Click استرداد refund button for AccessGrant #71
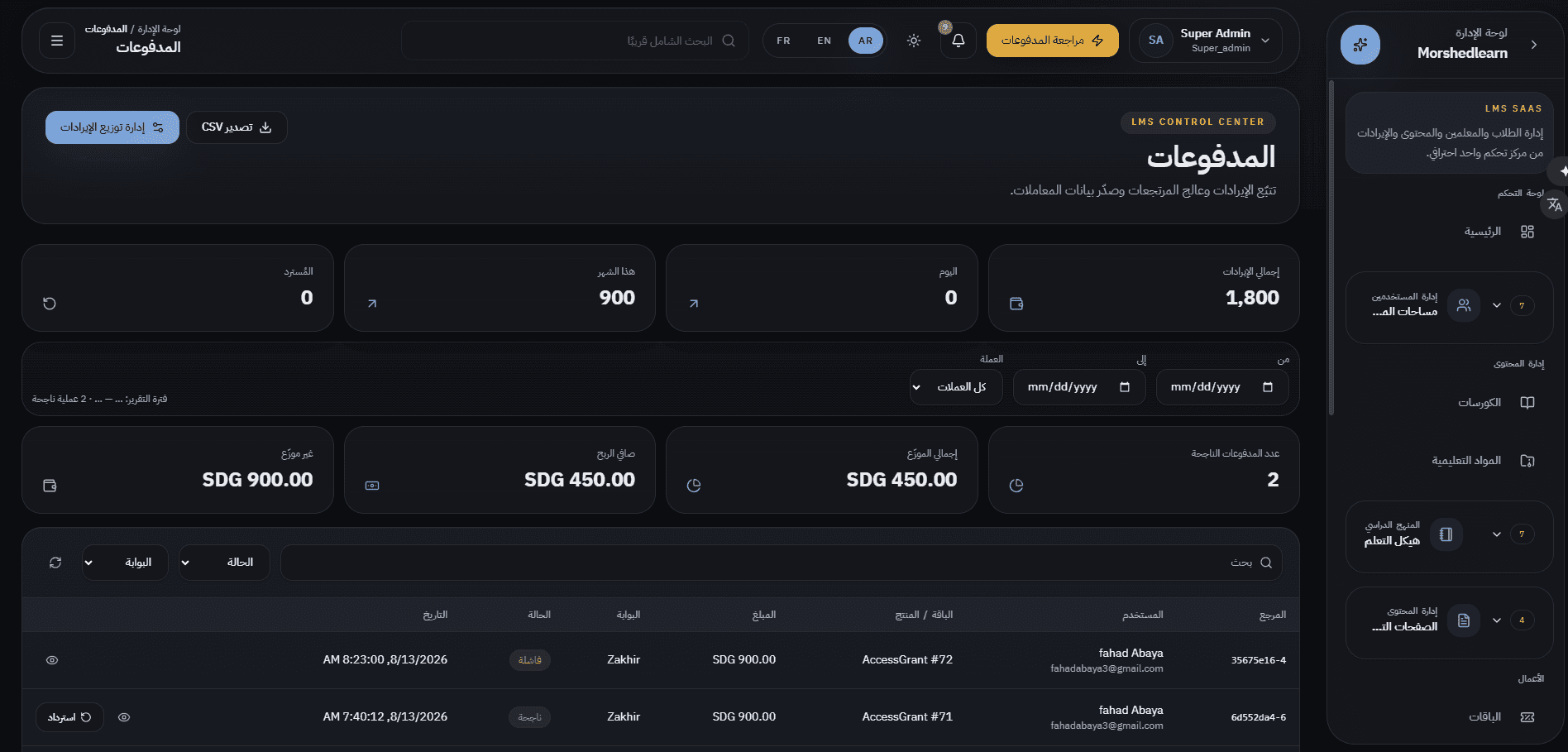The height and width of the screenshot is (752, 1568). (69, 717)
